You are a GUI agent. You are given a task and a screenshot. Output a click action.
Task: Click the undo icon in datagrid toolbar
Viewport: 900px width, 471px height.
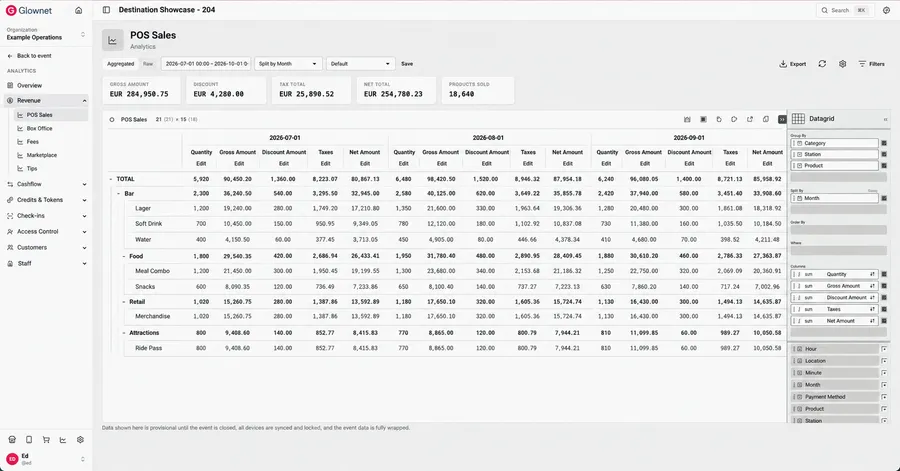719,119
